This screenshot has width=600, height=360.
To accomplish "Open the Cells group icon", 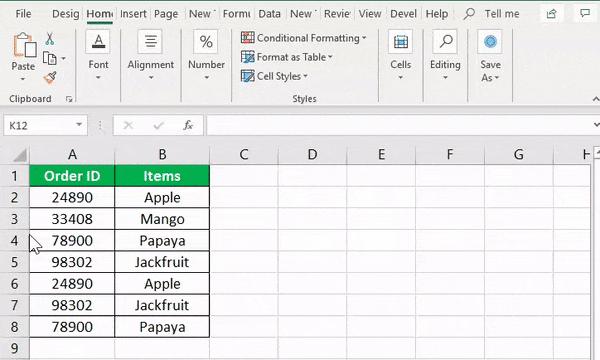I will pyautogui.click(x=400, y=41).
